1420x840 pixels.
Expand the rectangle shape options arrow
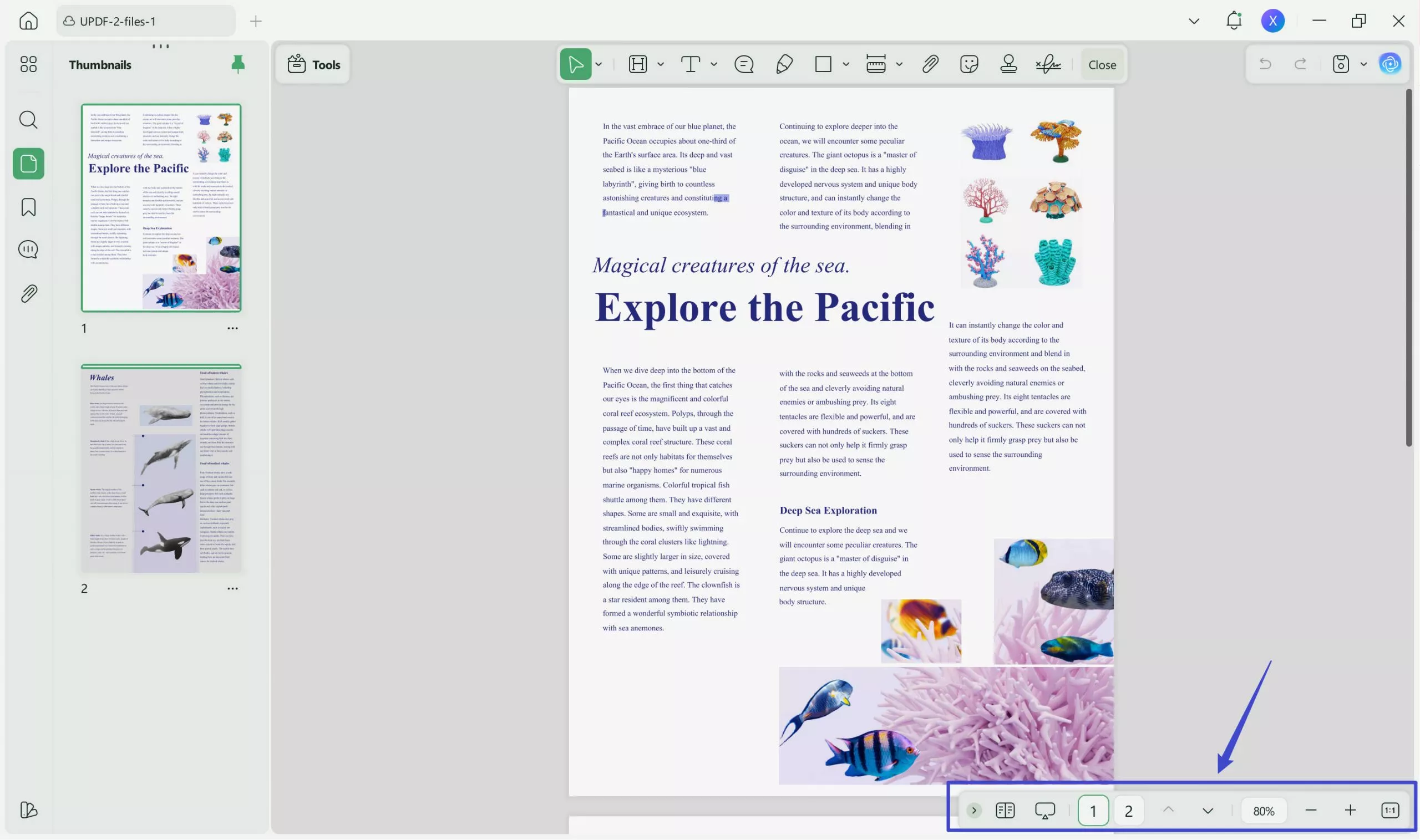click(x=845, y=64)
